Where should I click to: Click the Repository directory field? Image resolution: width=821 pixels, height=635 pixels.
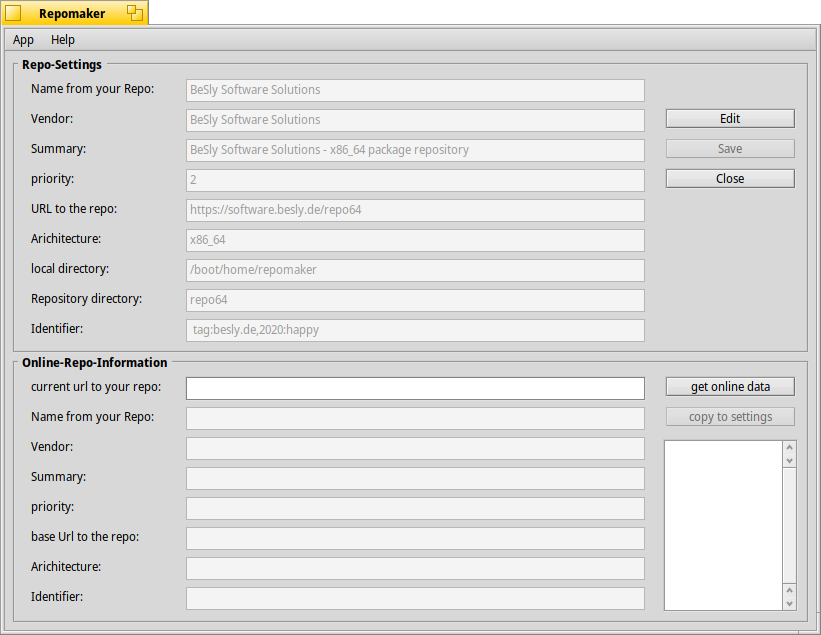pyautogui.click(x=415, y=300)
